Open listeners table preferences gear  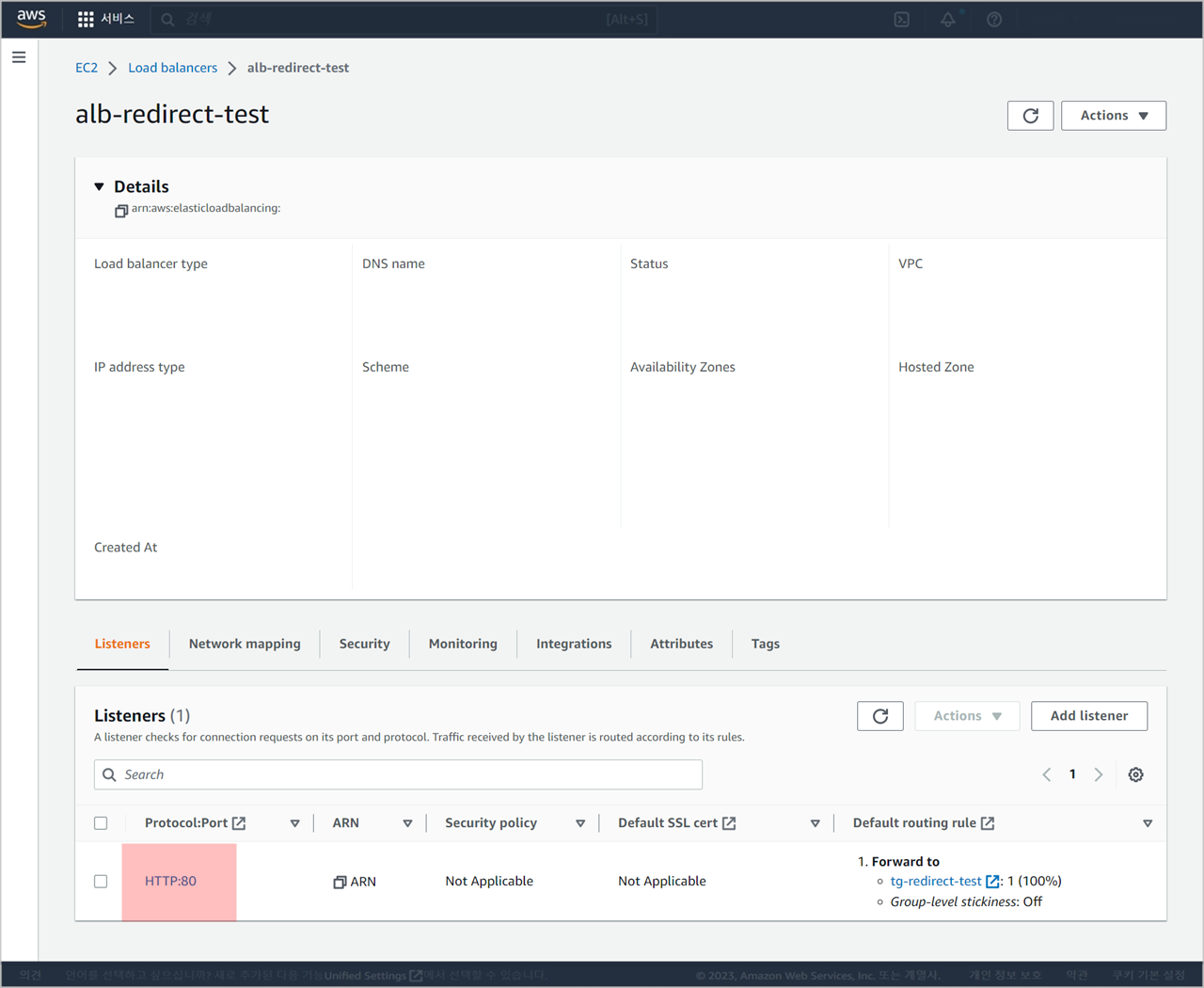1136,774
